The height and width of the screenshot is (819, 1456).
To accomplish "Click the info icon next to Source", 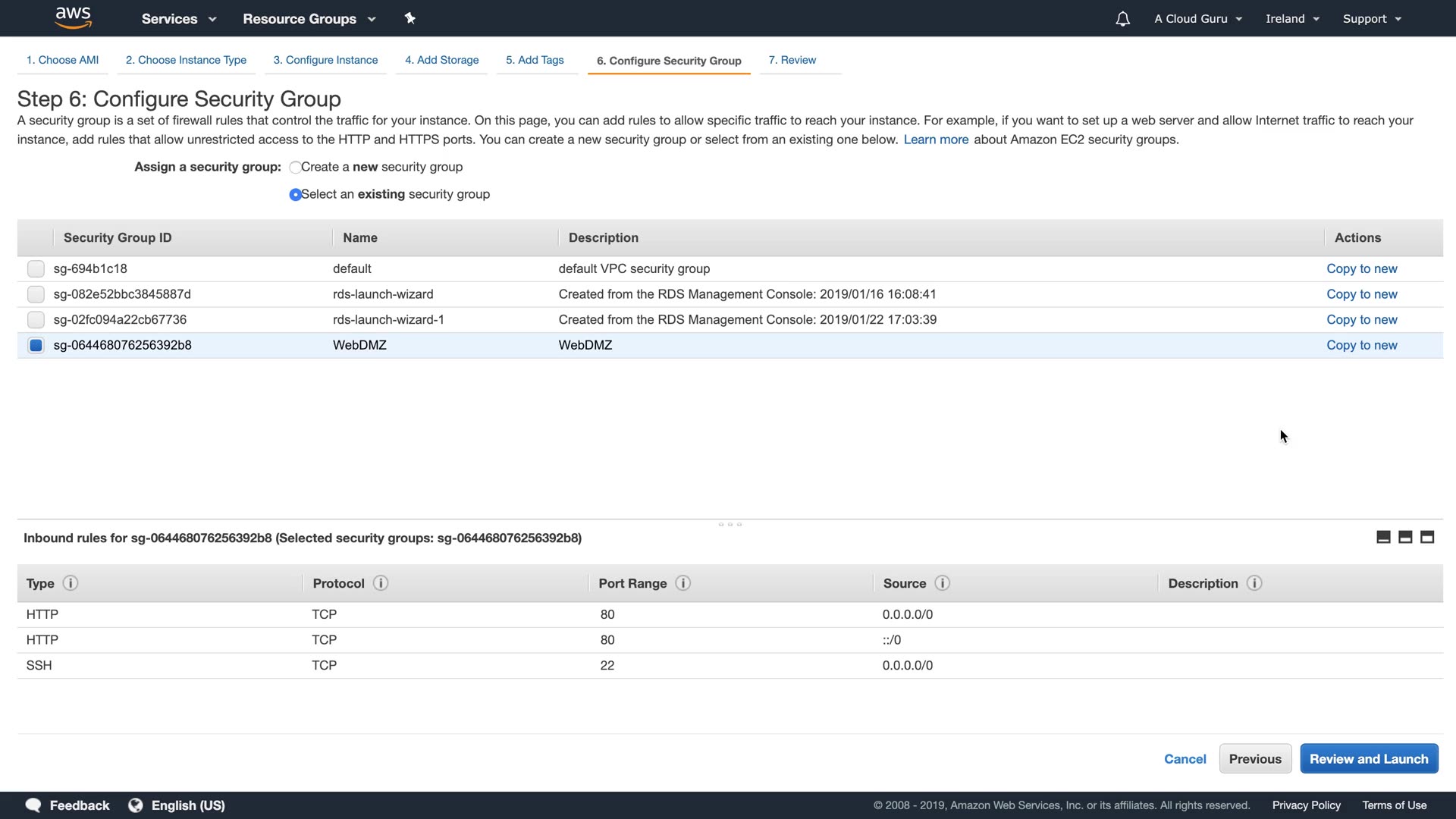I will (x=942, y=583).
